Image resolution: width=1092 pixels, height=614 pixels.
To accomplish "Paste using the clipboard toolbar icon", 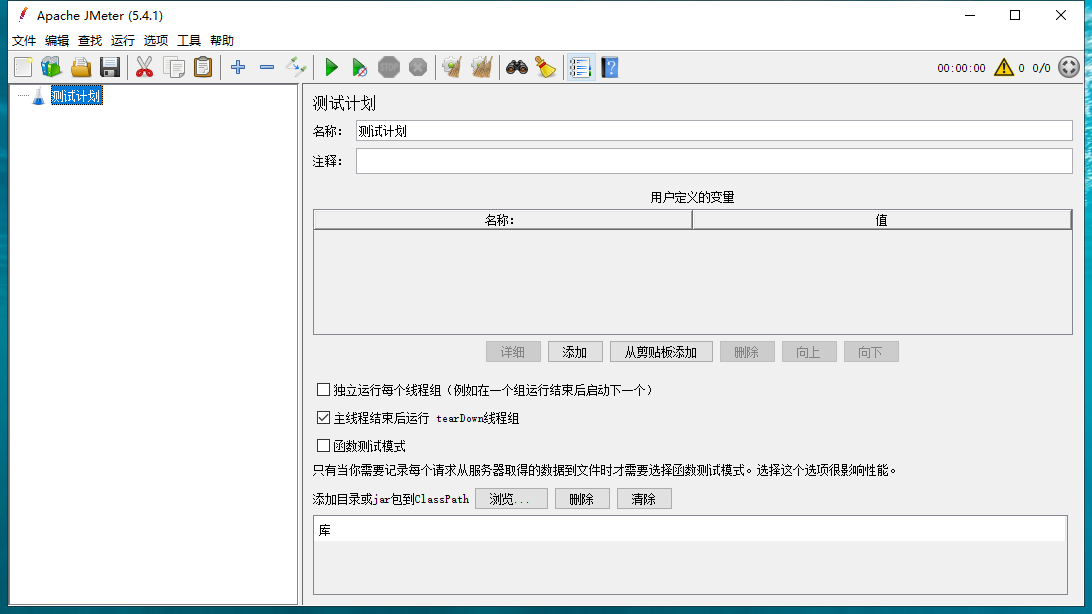I will (203, 68).
